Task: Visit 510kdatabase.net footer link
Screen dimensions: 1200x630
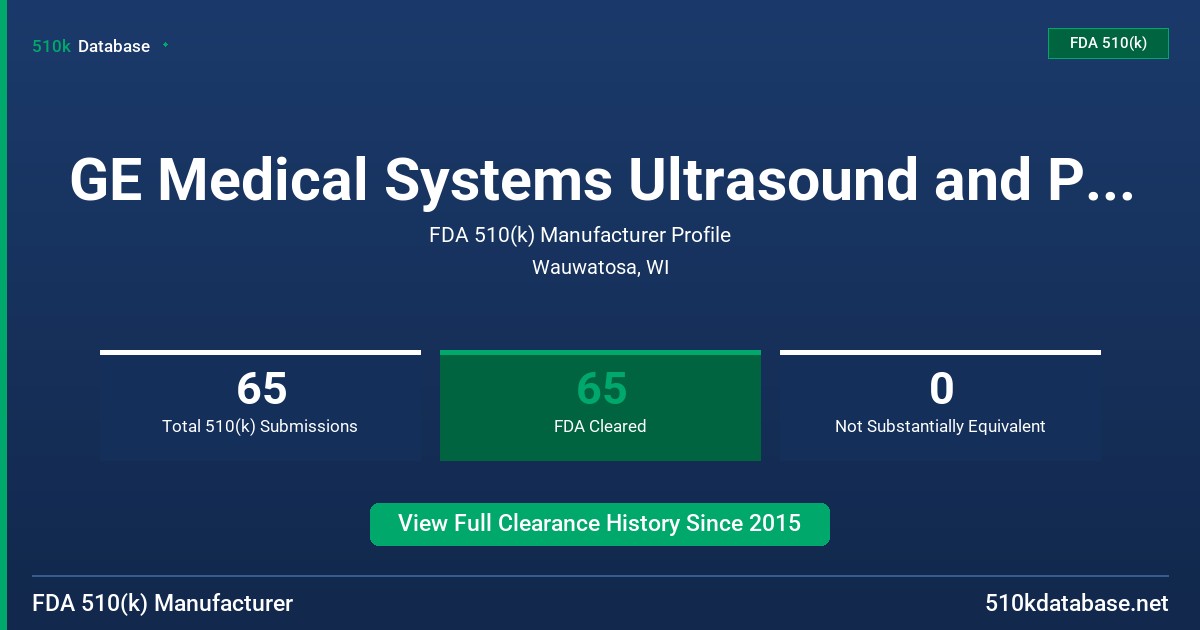Action: [x=1077, y=603]
